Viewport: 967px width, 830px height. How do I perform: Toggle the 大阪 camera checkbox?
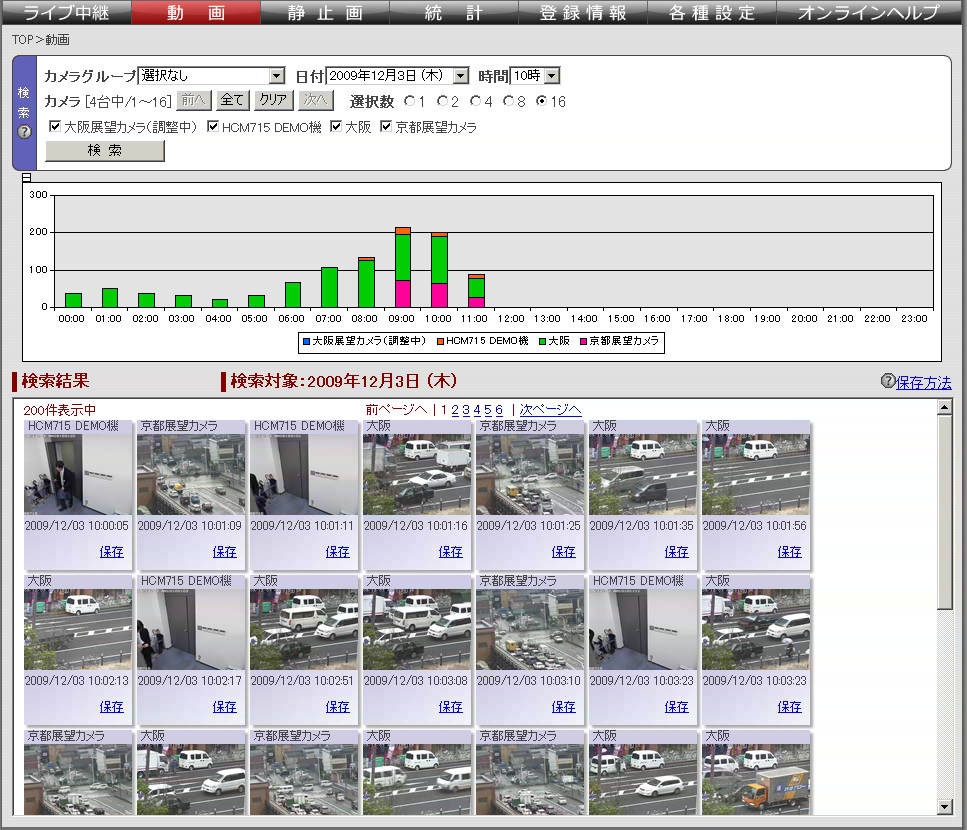[336, 126]
